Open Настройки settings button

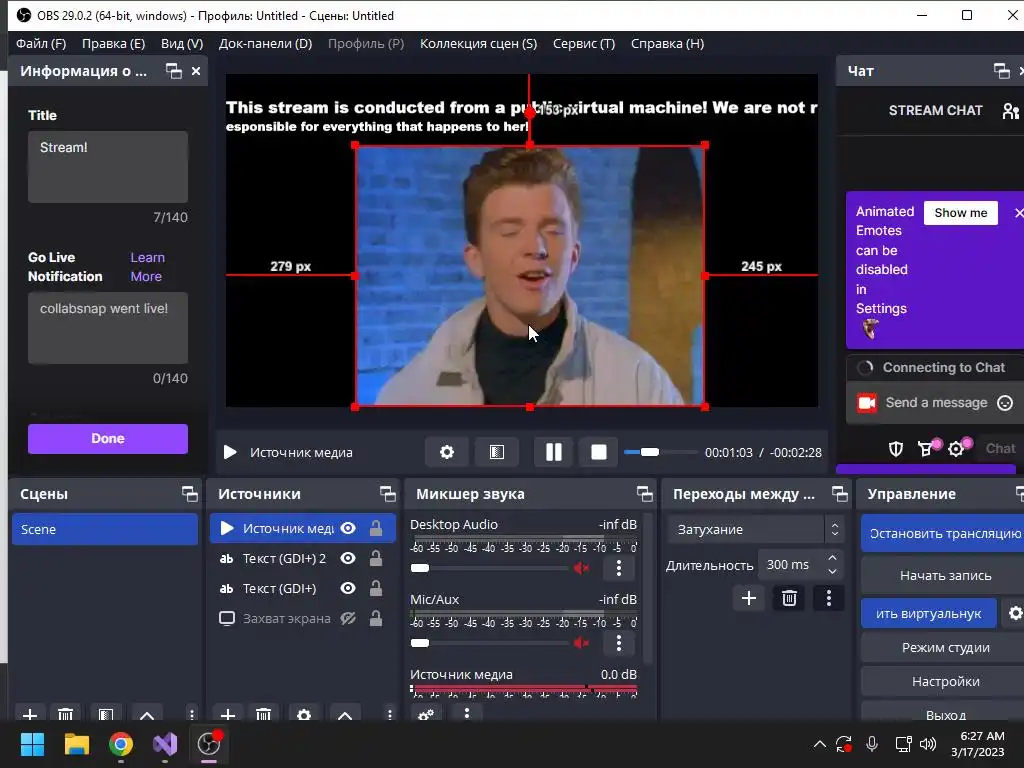943,682
